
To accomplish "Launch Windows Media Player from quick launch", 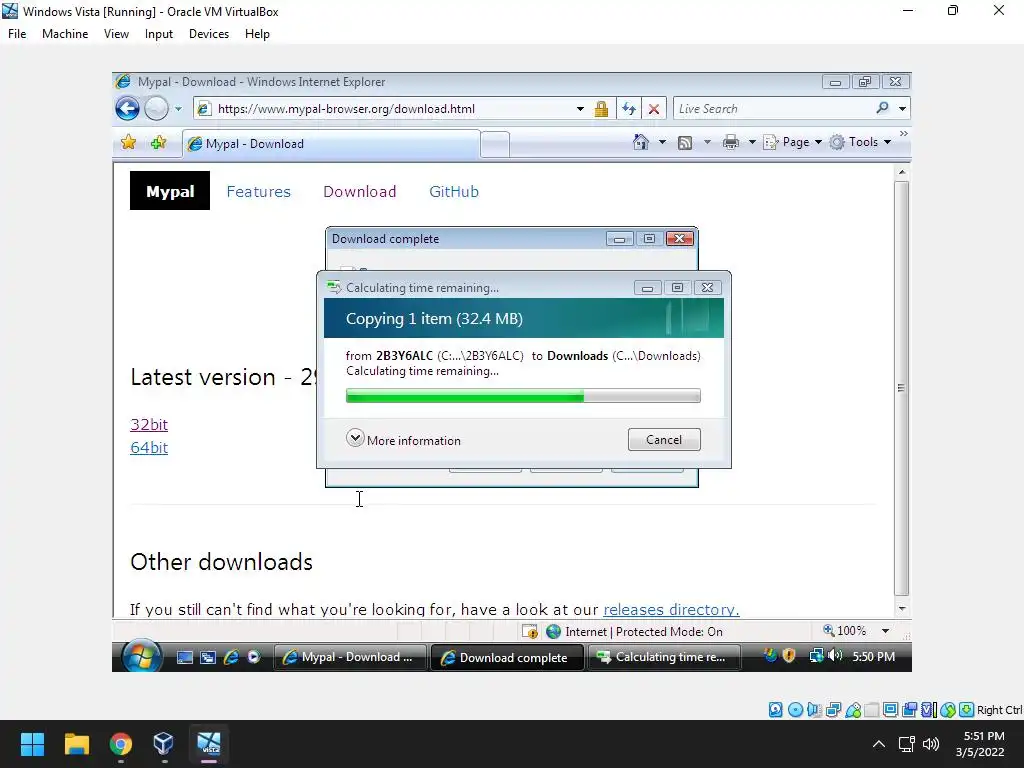I will click(x=254, y=657).
